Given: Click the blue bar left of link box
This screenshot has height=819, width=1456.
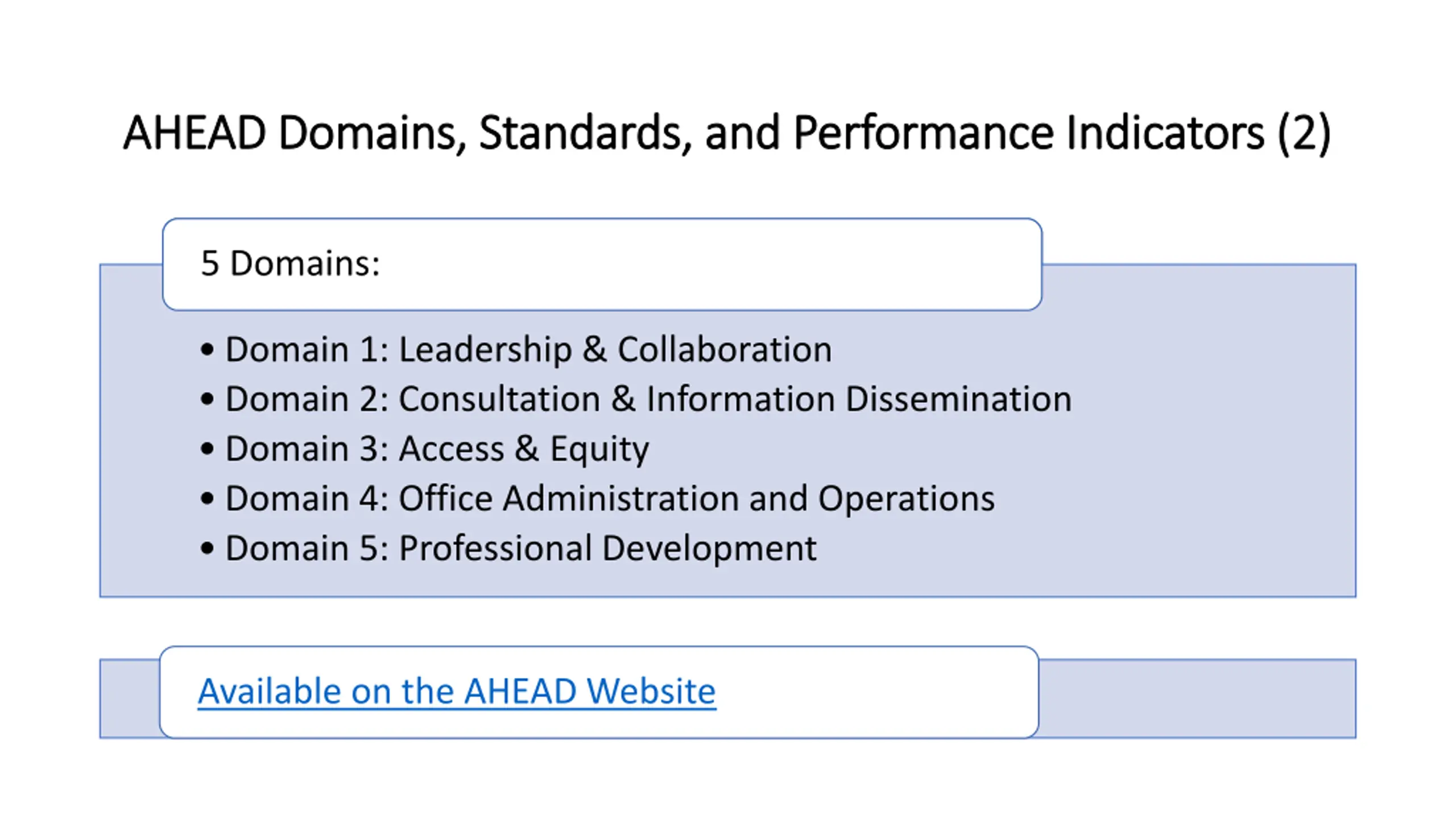Looking at the screenshot, I should [x=130, y=698].
